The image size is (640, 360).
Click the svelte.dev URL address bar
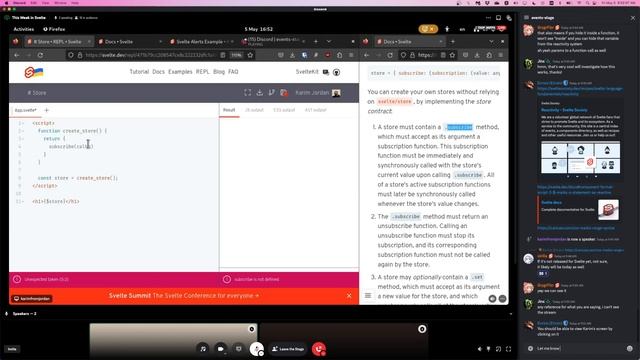[149, 55]
